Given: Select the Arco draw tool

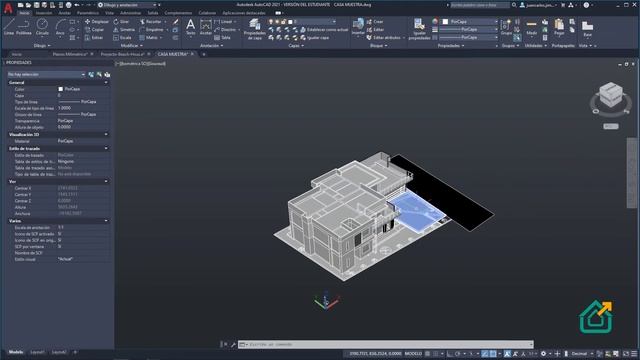Looking at the screenshot, I should (x=60, y=27).
